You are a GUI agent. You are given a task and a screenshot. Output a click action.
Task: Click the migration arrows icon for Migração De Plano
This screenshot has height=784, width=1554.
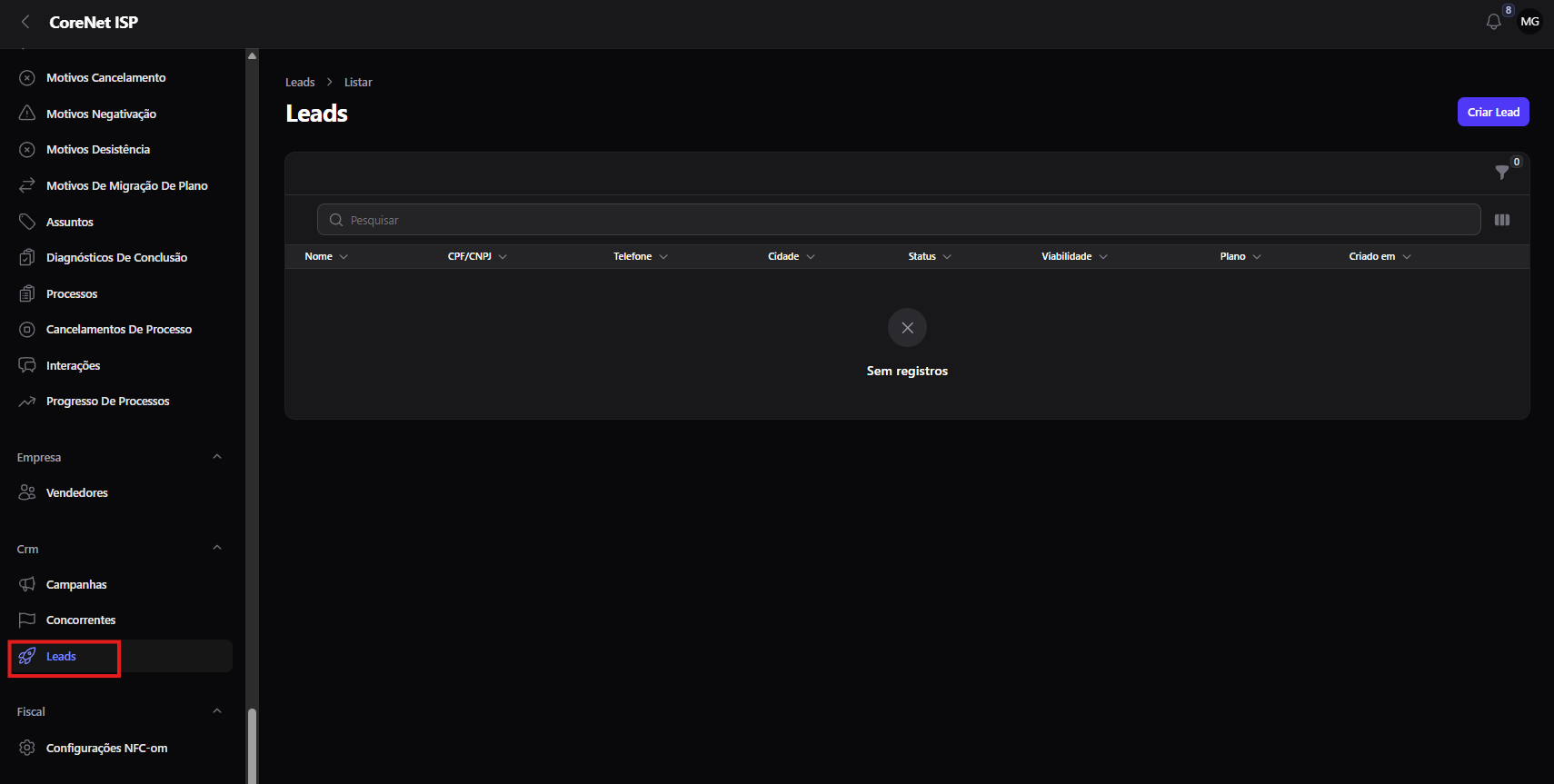pyautogui.click(x=27, y=185)
